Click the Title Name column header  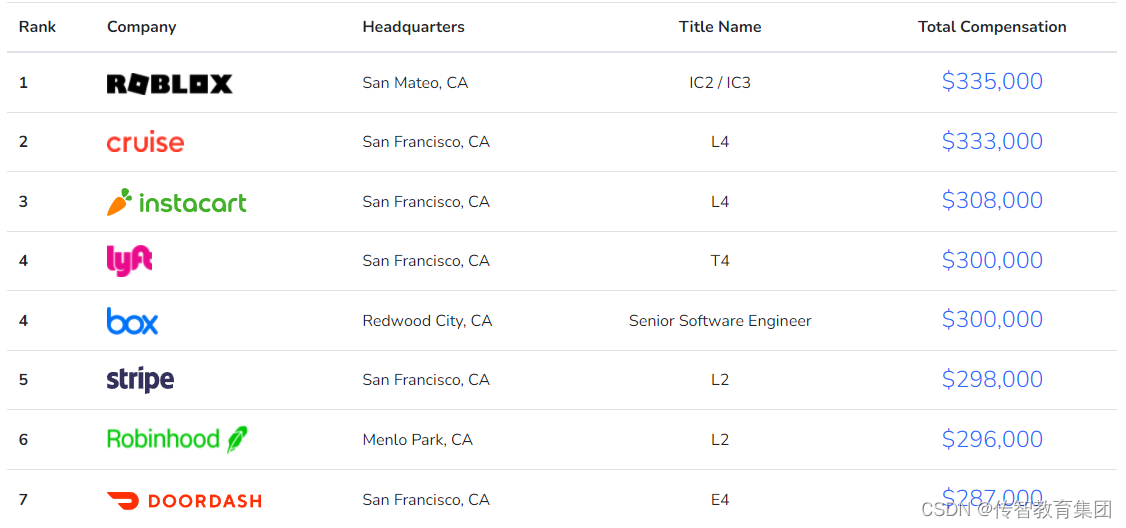pos(720,27)
